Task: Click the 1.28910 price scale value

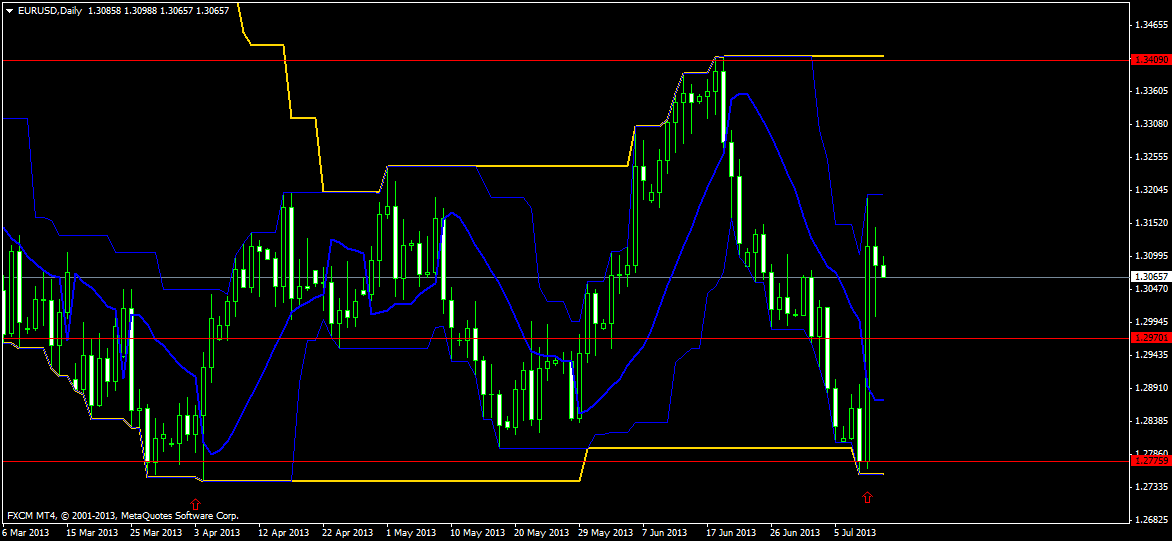Action: 1150,387
